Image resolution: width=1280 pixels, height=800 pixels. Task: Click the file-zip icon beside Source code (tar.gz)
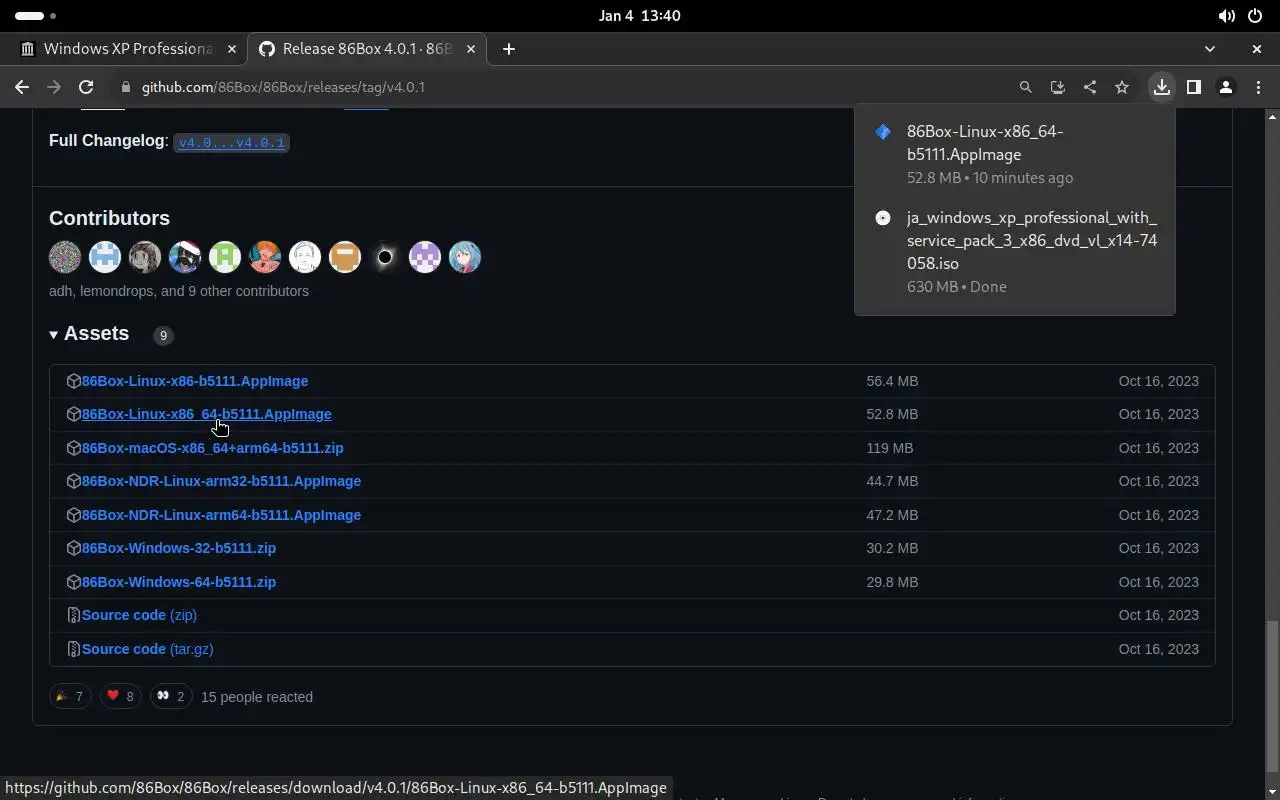(x=73, y=649)
